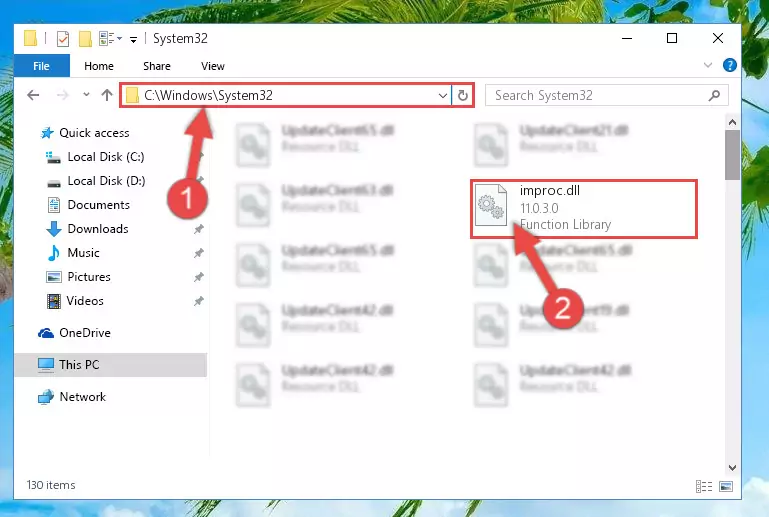The height and width of the screenshot is (517, 769).
Task: Click the pin icon next to Pictures
Action: 199,277
